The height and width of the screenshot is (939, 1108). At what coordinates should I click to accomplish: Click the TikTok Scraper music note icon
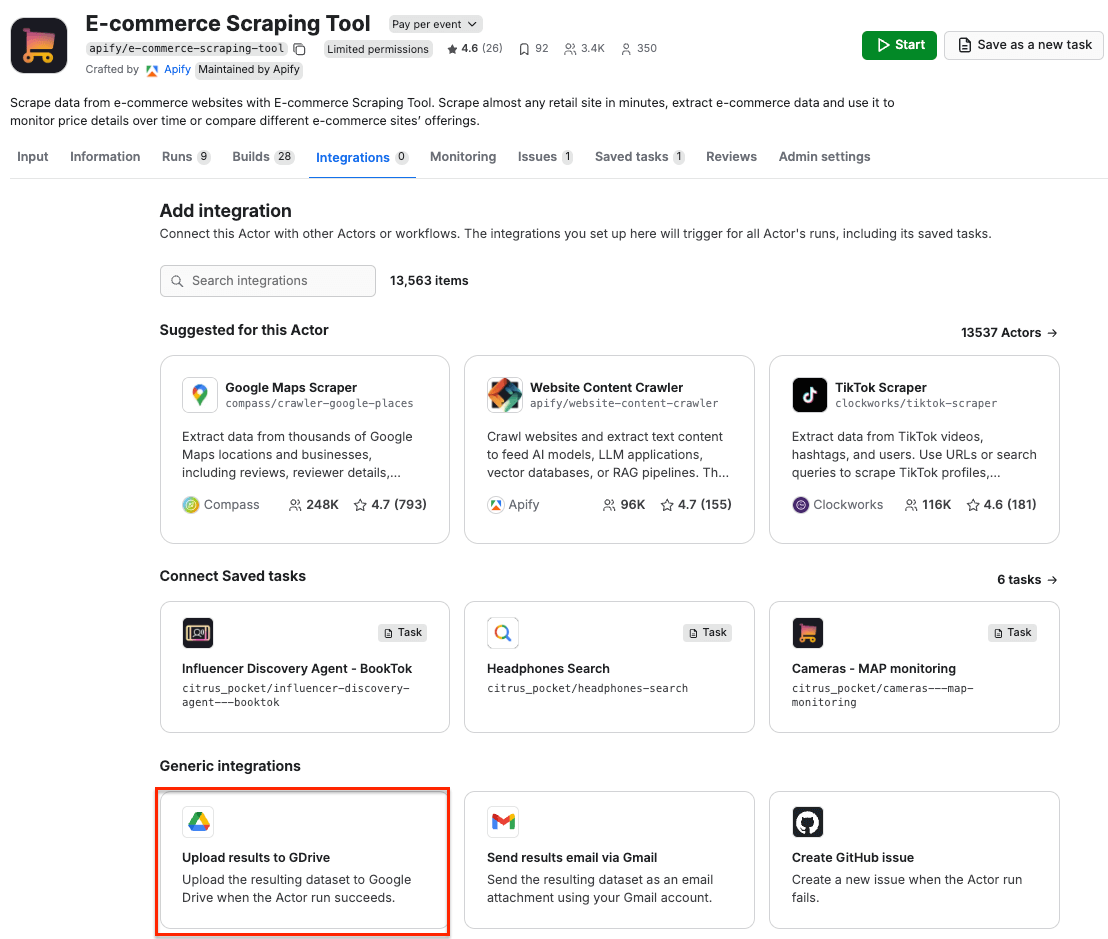coord(810,394)
